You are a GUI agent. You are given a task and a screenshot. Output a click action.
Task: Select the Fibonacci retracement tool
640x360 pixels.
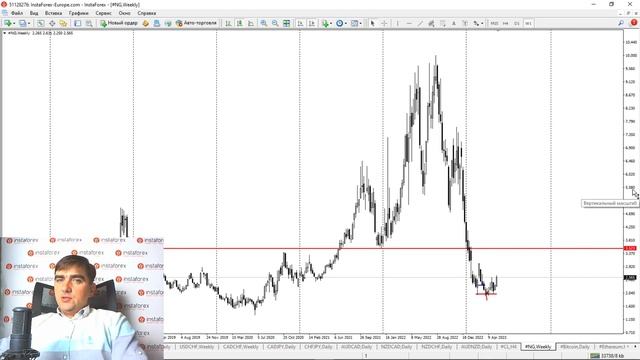pos(442,23)
